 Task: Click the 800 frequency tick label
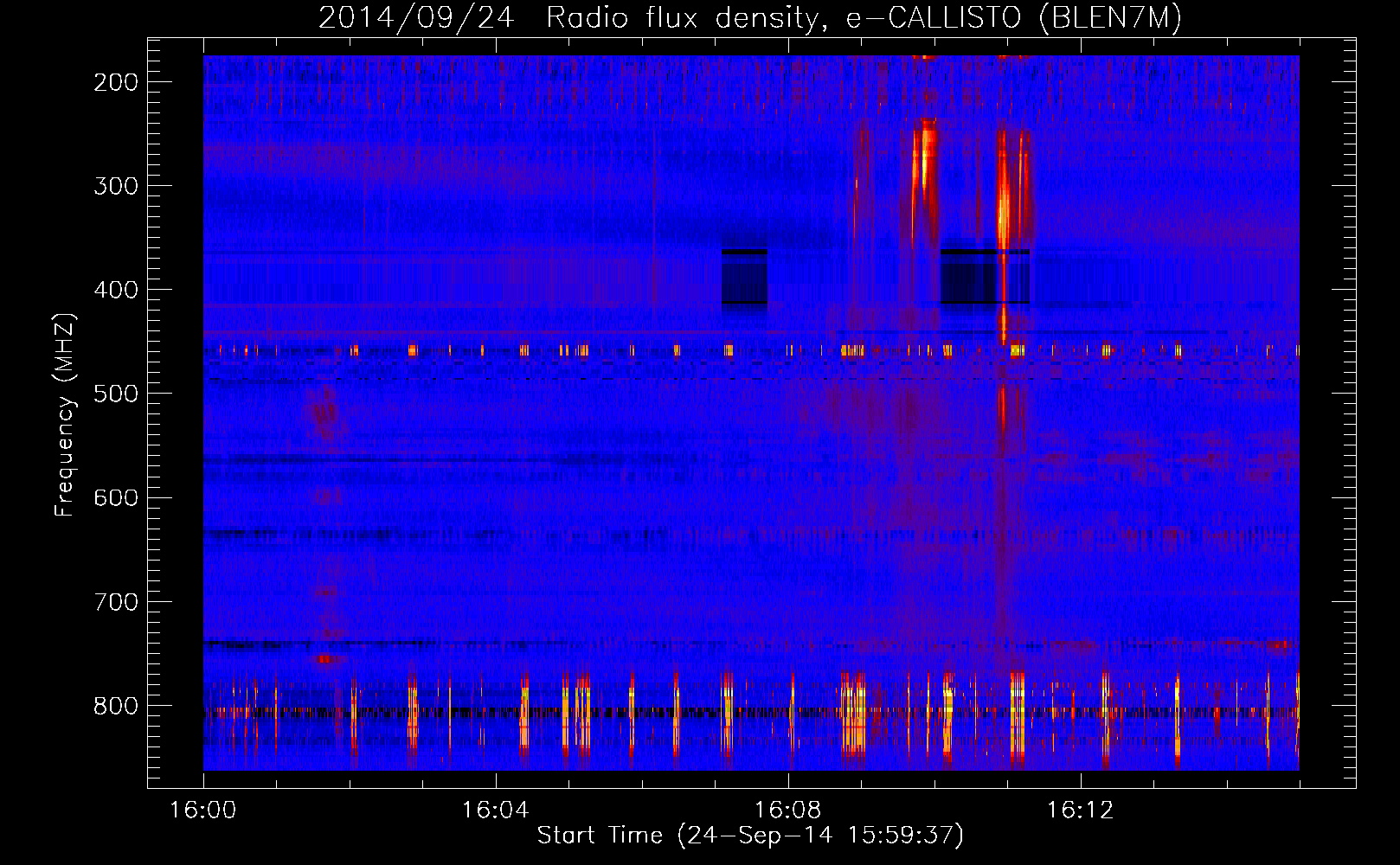(116, 705)
